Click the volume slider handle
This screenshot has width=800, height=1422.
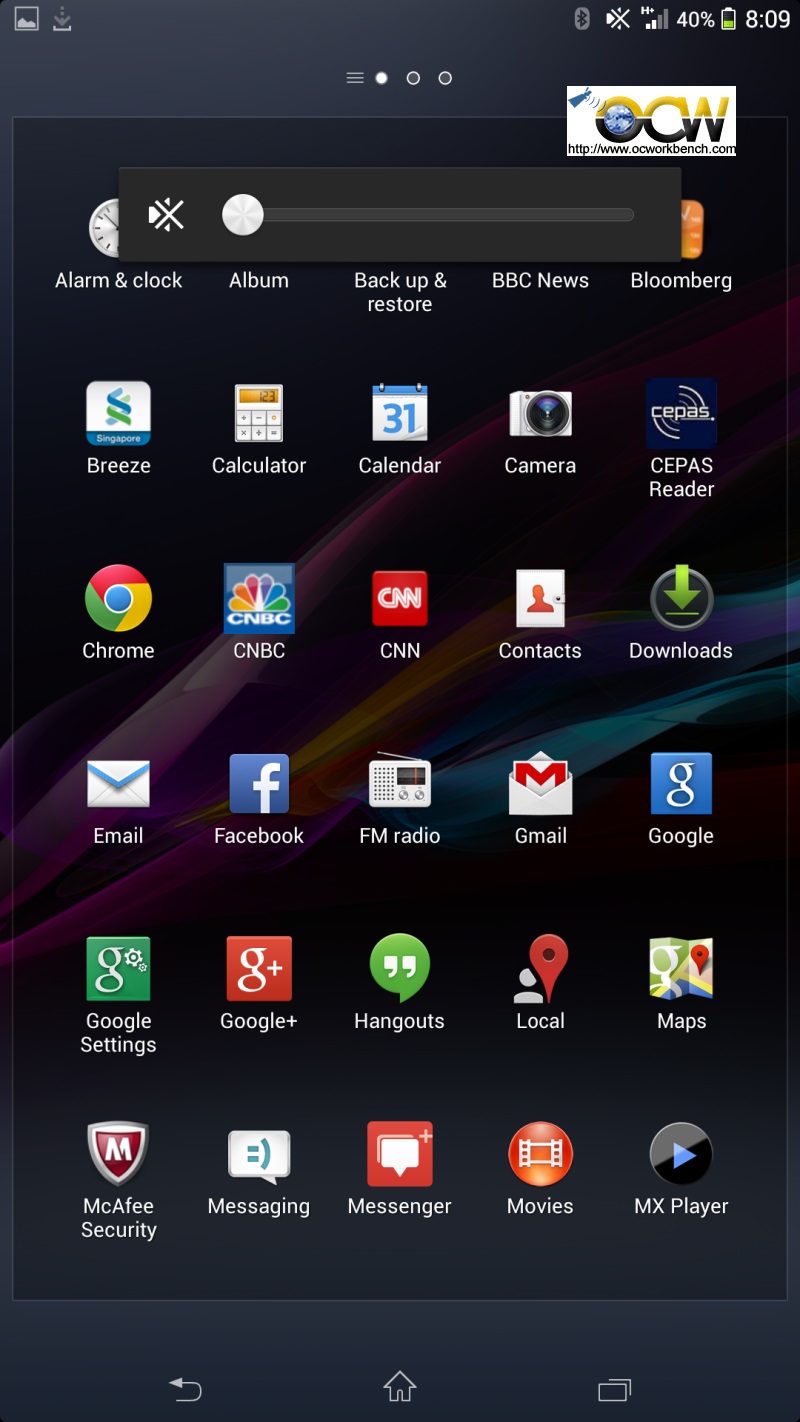coord(242,214)
